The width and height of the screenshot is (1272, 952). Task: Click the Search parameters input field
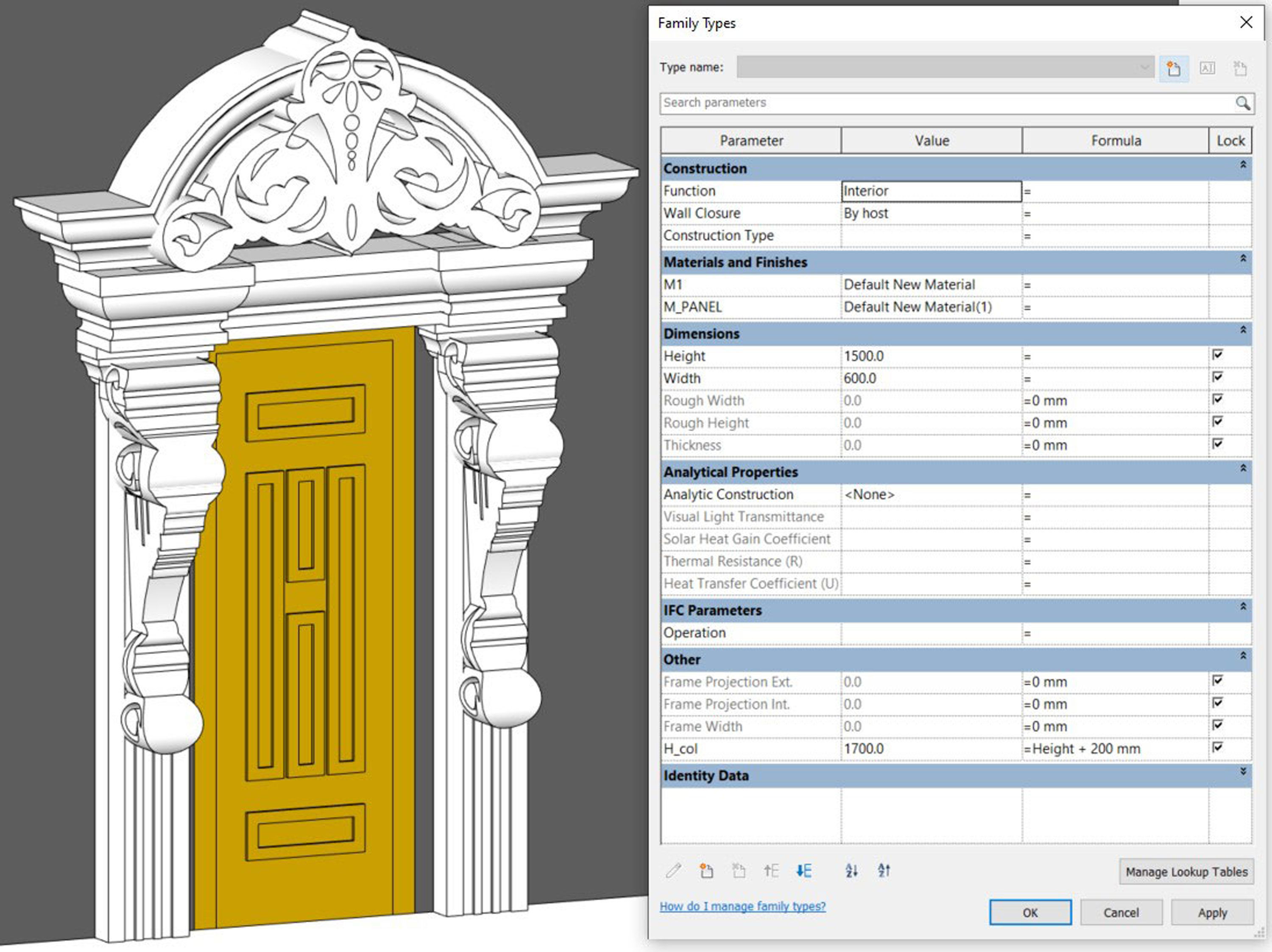point(943,103)
